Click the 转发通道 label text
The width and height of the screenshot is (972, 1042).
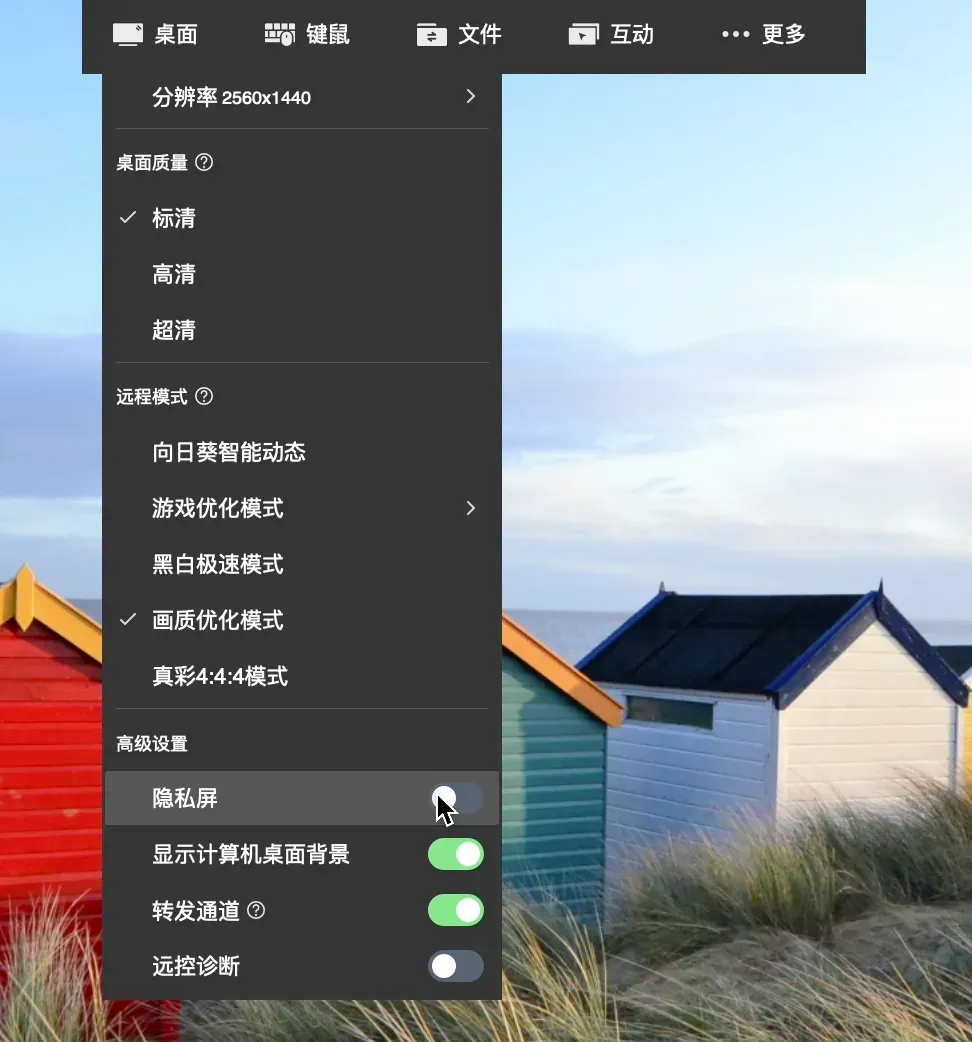click(x=196, y=910)
